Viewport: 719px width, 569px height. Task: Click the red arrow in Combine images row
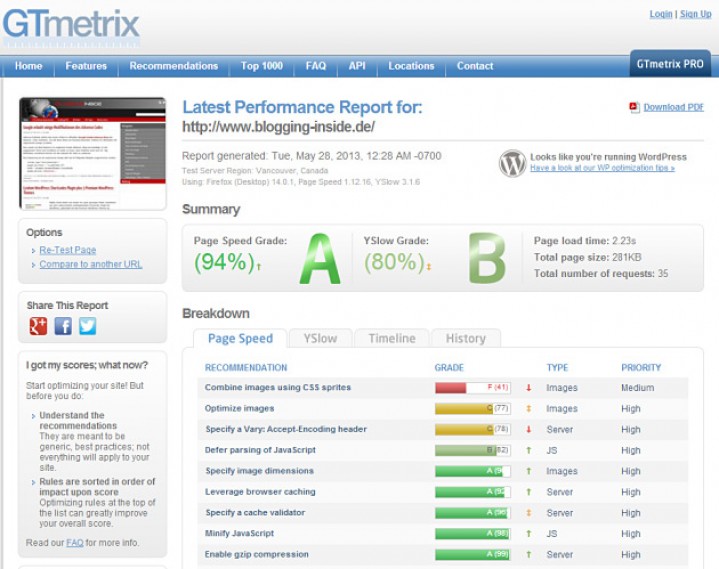click(x=529, y=387)
